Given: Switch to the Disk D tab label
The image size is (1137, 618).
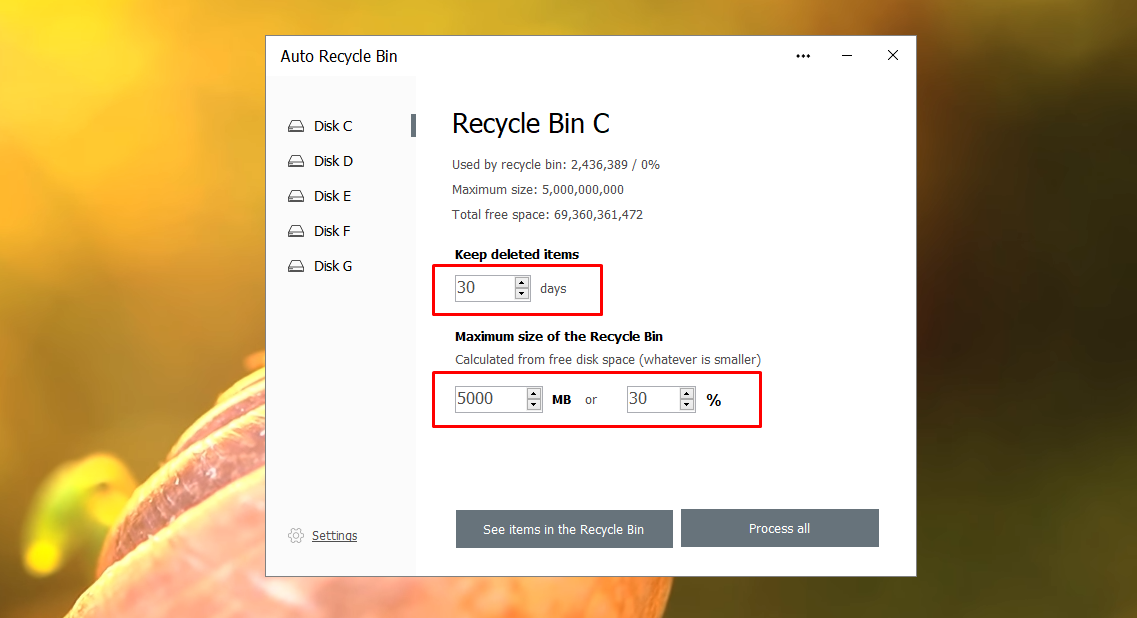Looking at the screenshot, I should tap(333, 161).
